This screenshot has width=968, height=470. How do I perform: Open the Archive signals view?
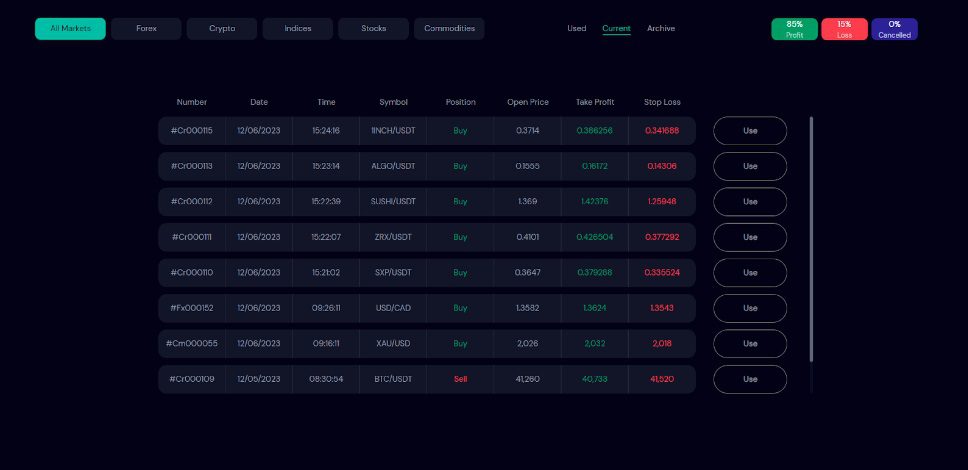point(661,29)
